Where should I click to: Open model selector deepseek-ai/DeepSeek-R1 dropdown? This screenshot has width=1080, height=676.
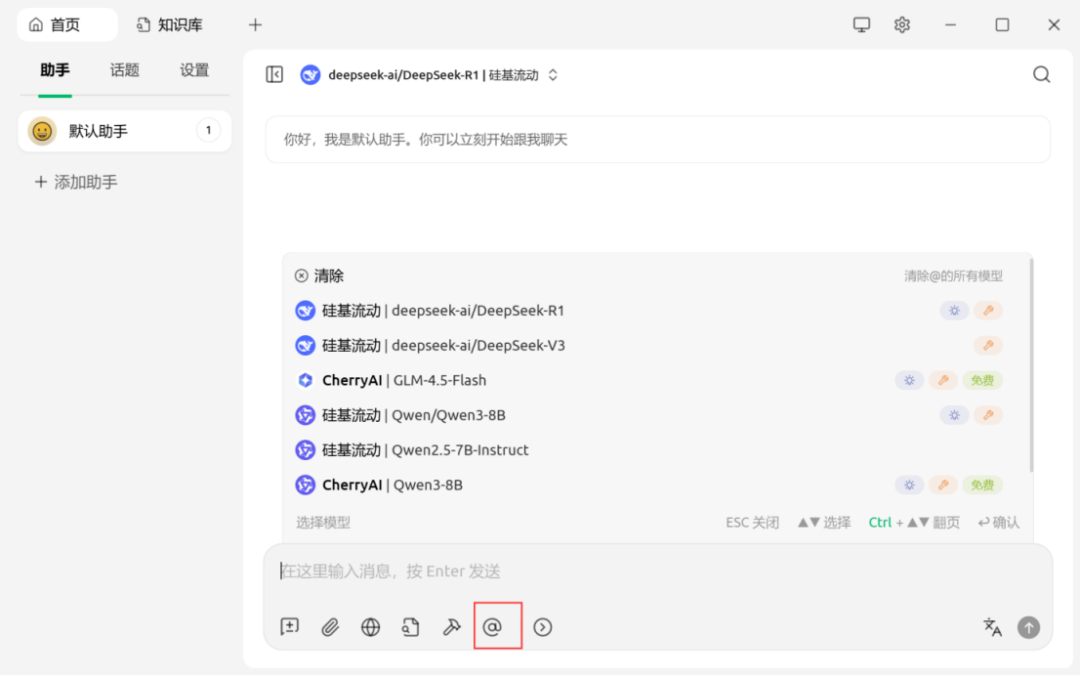[x=430, y=74]
